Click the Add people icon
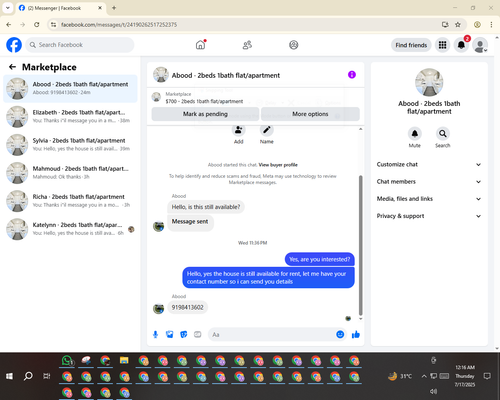The width and height of the screenshot is (500, 400). pyautogui.click(x=238, y=130)
